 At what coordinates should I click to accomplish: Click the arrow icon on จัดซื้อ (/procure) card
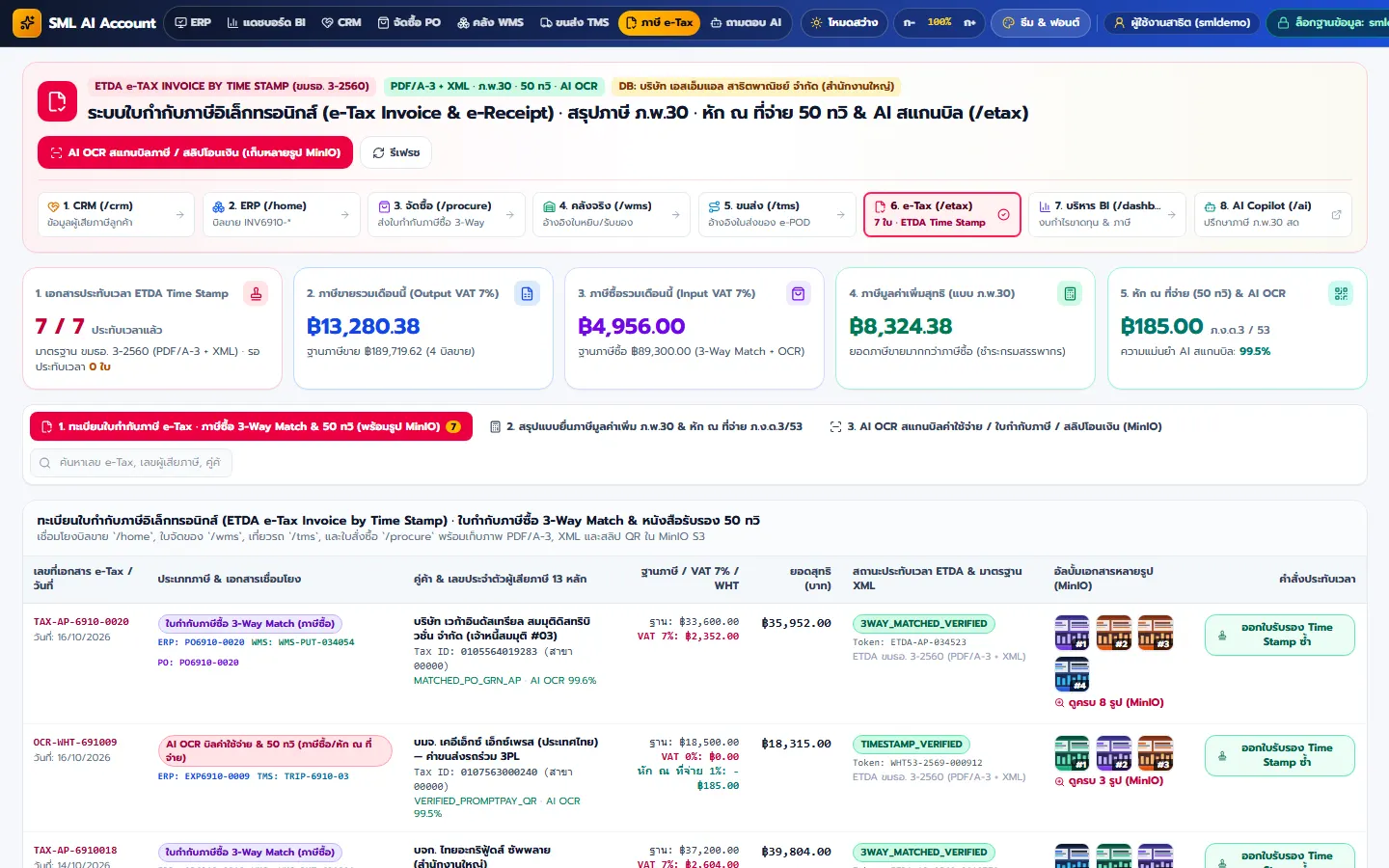510,215
